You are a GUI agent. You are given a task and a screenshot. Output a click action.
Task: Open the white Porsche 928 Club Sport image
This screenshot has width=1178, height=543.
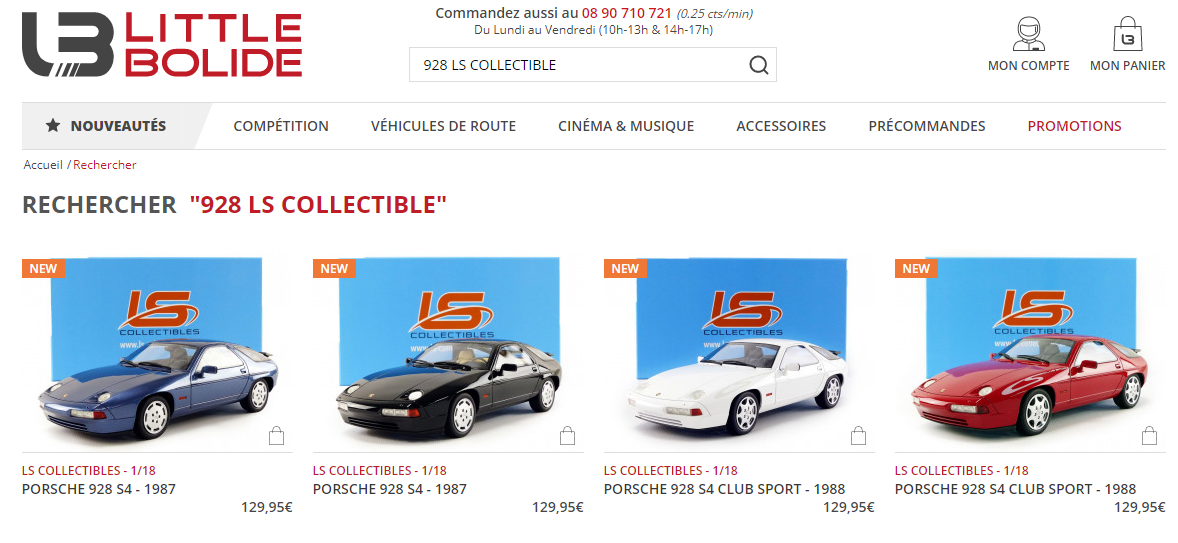tap(739, 353)
